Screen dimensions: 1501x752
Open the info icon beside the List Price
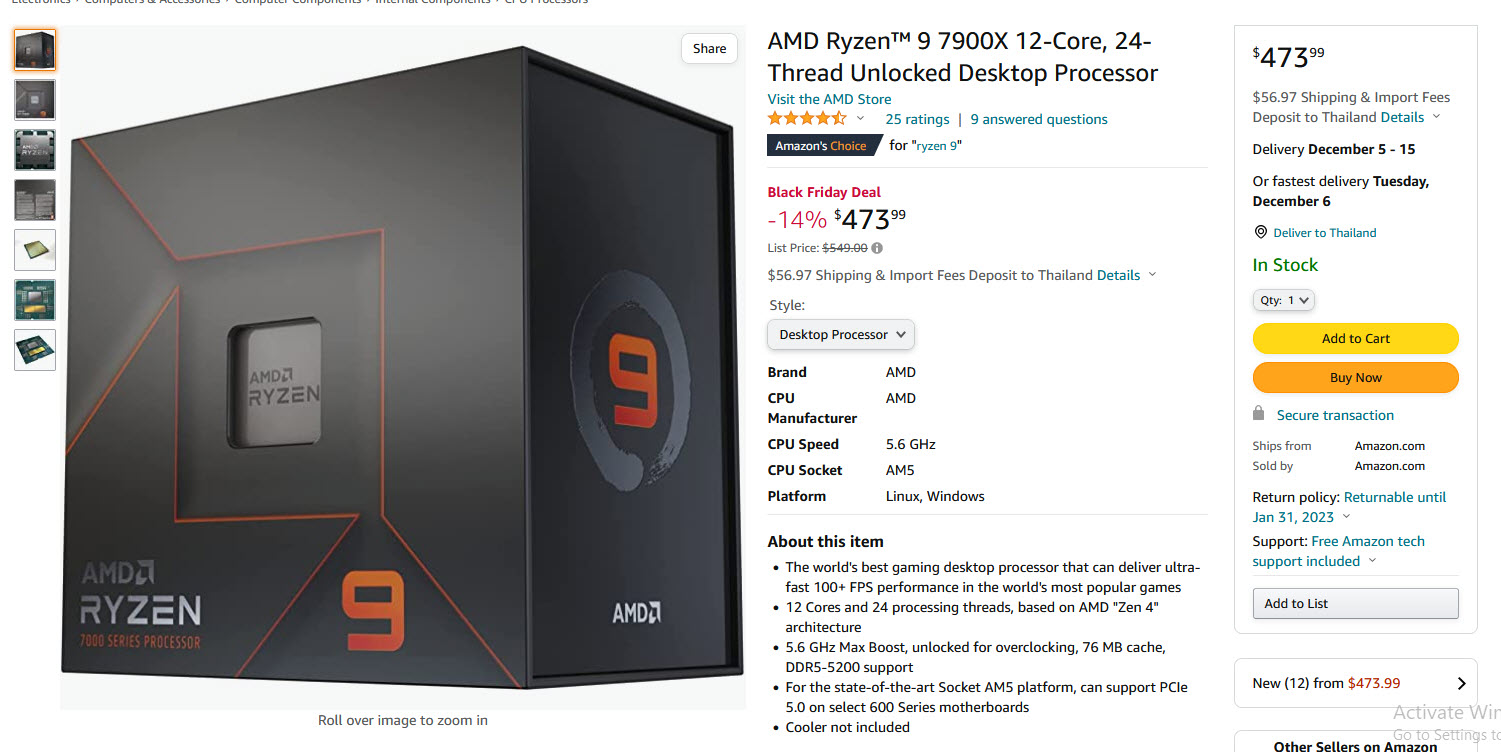tap(876, 247)
